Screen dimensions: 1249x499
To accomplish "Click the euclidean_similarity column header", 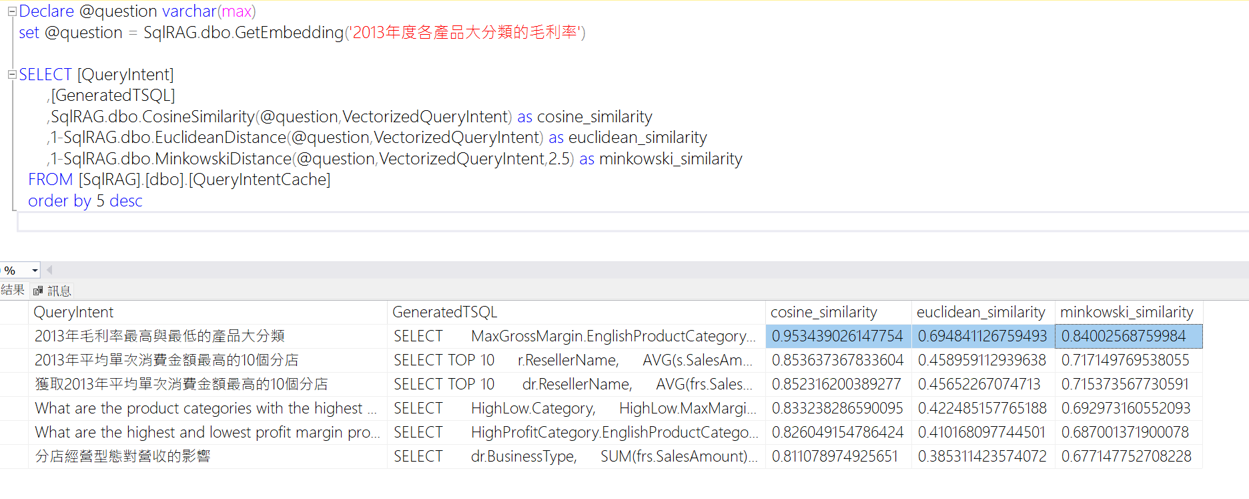I will click(x=983, y=312).
